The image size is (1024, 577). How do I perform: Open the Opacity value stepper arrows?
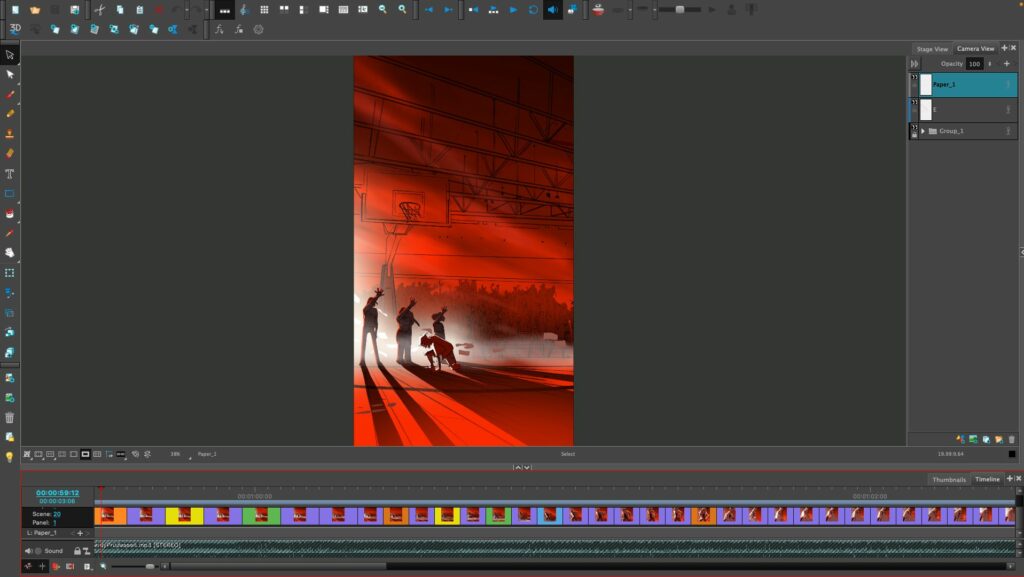click(990, 64)
